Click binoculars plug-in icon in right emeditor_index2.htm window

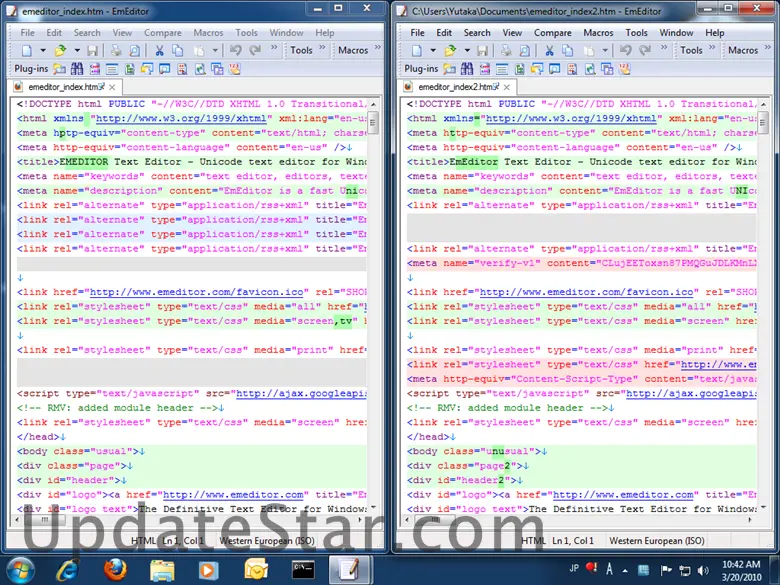[x=467, y=69]
